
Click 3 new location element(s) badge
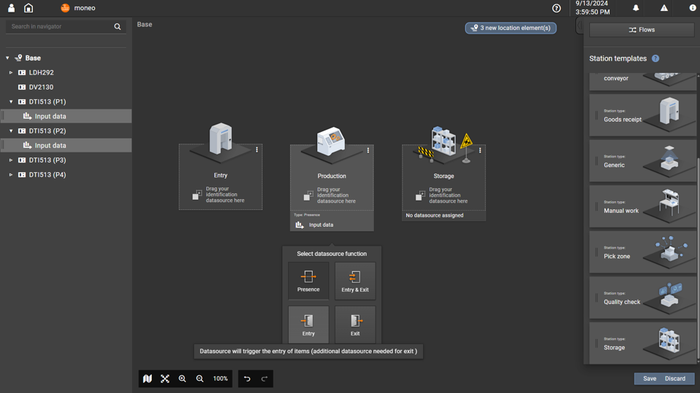tap(511, 28)
